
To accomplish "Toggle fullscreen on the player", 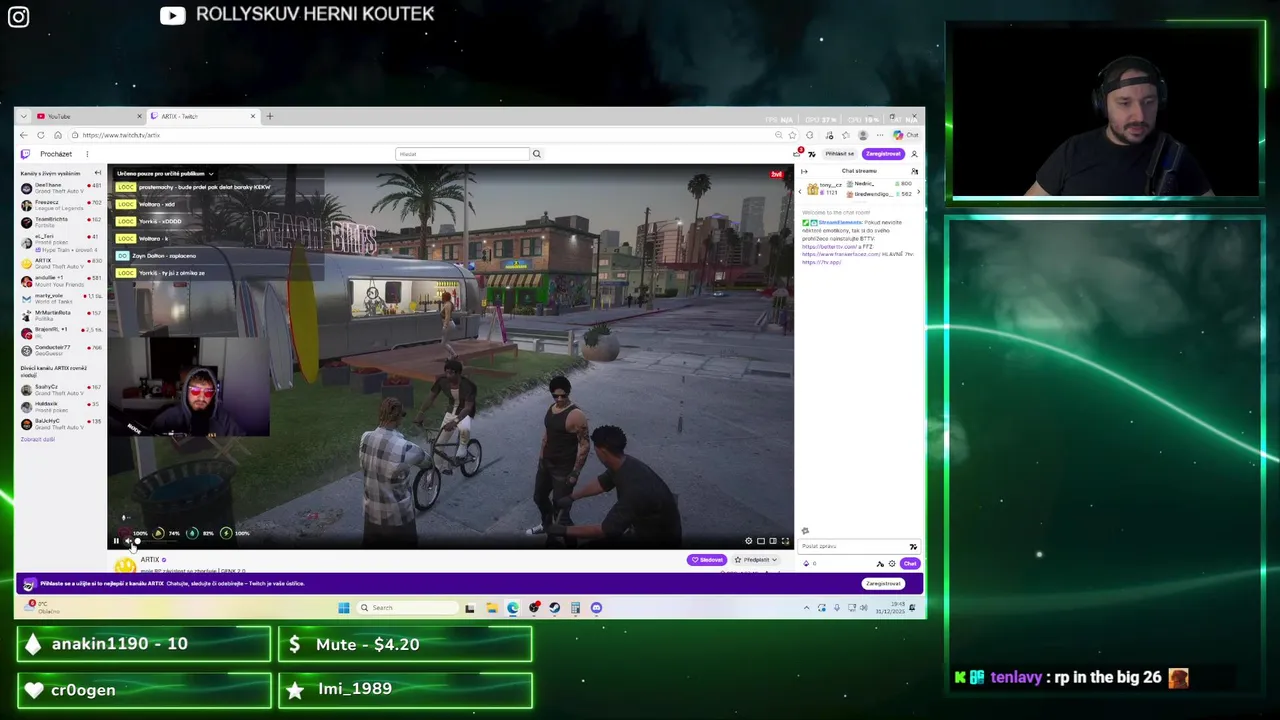I will 785,541.
